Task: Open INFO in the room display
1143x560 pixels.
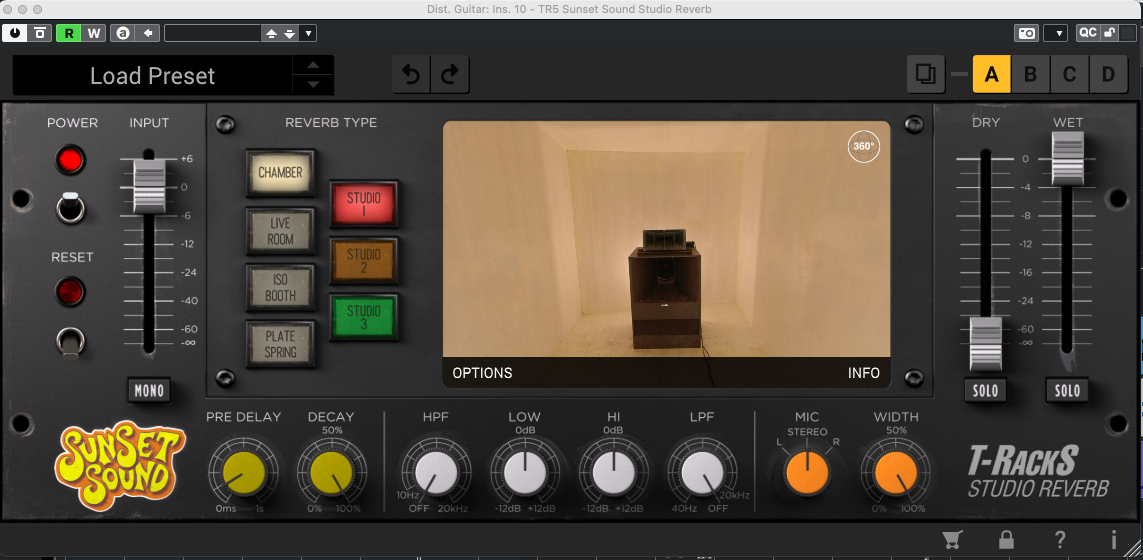Action: tap(863, 373)
